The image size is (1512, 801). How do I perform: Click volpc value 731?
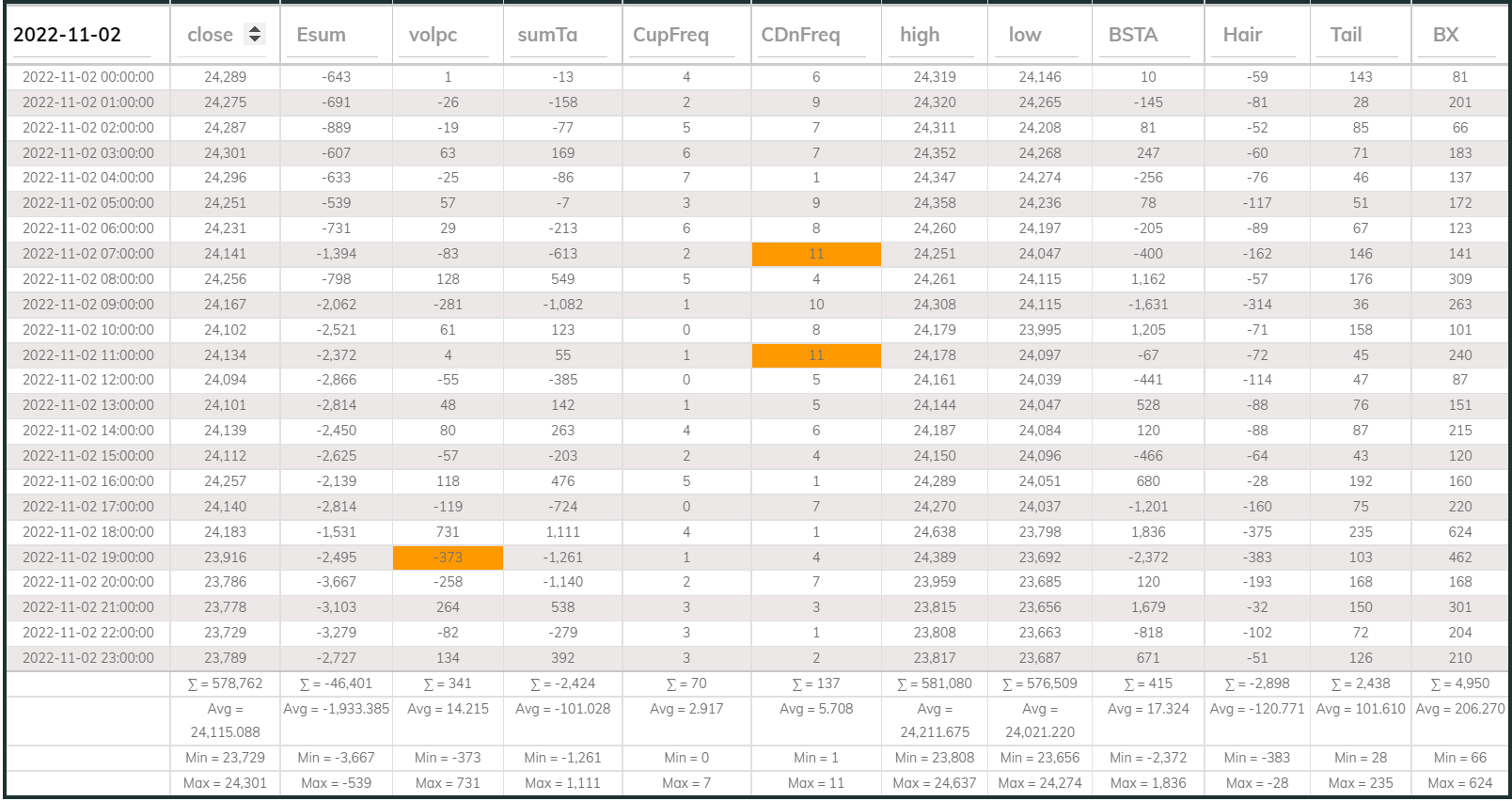point(448,532)
